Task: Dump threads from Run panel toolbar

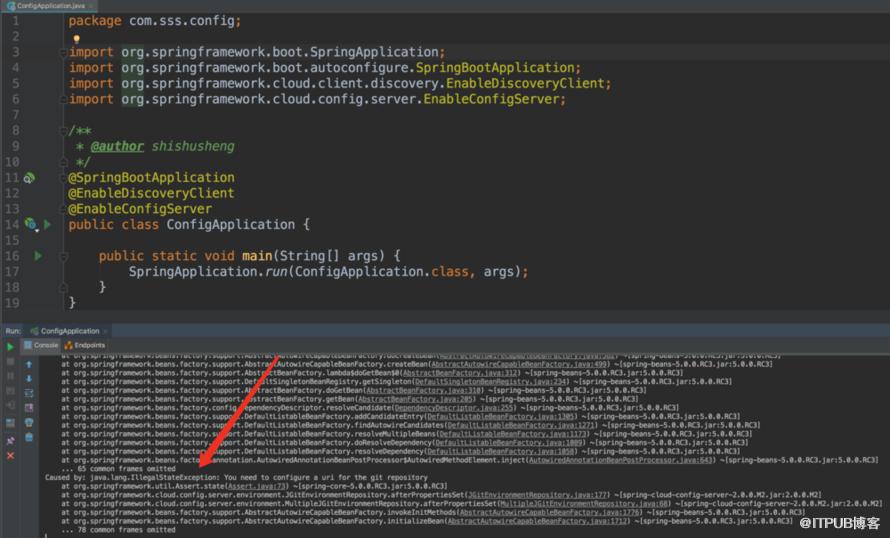Action: click(x=10, y=391)
